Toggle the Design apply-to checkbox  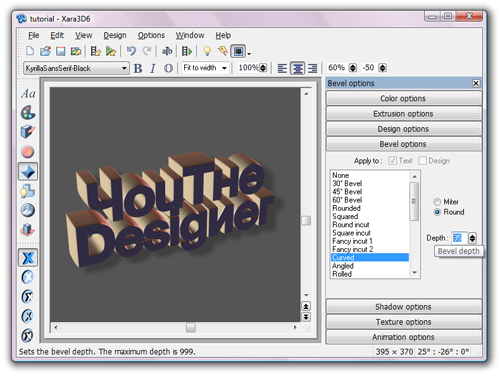tap(422, 161)
